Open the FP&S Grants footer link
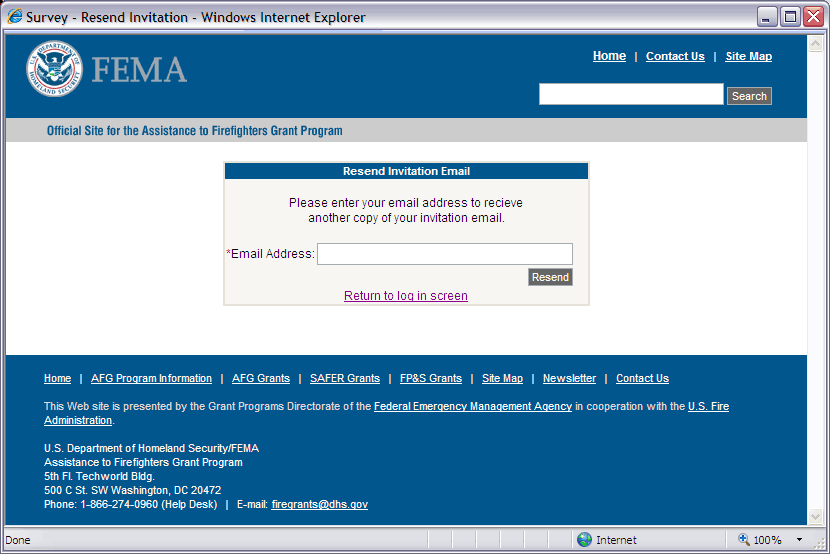 (431, 378)
